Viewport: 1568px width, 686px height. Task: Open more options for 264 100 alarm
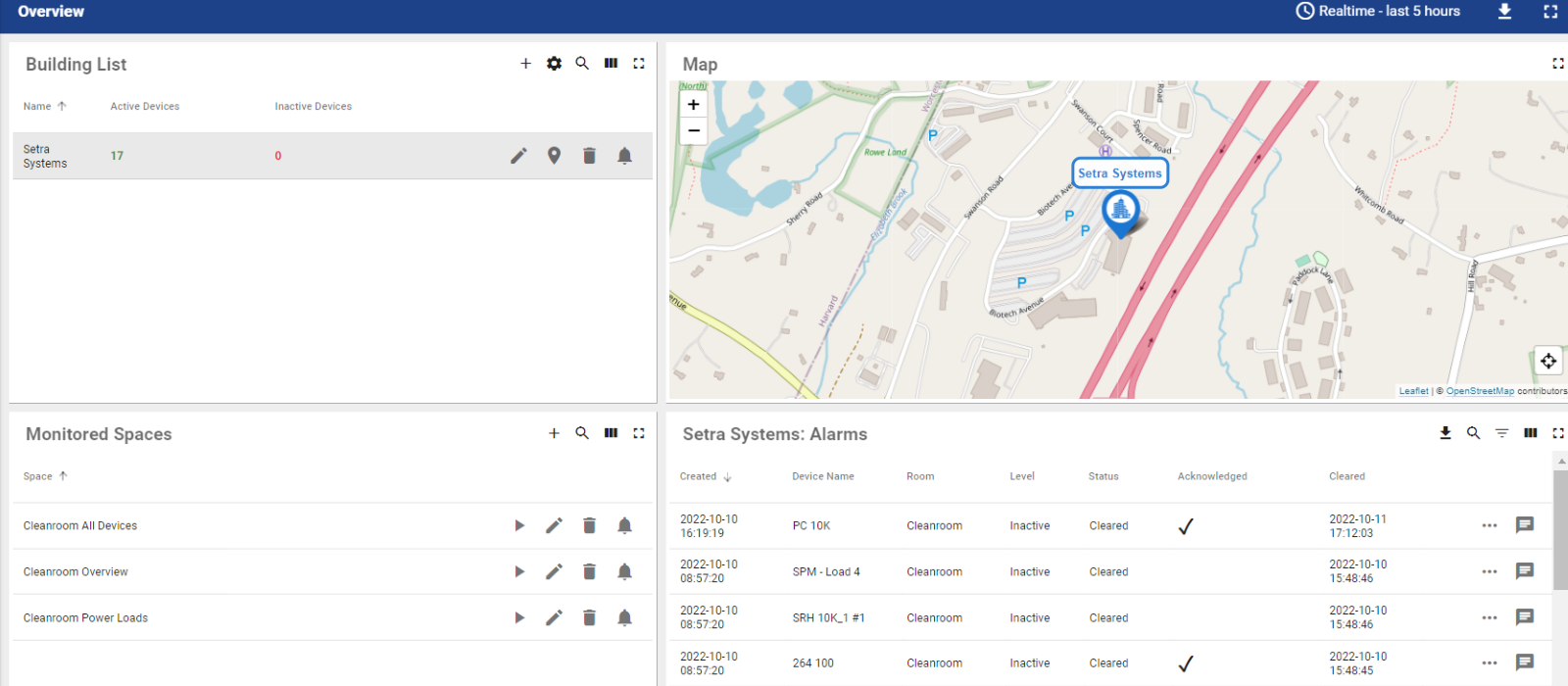point(1490,663)
